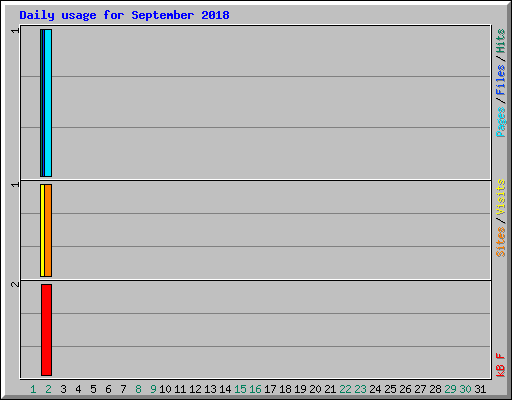Viewport: 512px width, 400px height.
Task: Click the cyan 'Pages' legend label
Action: pyautogui.click(x=501, y=122)
